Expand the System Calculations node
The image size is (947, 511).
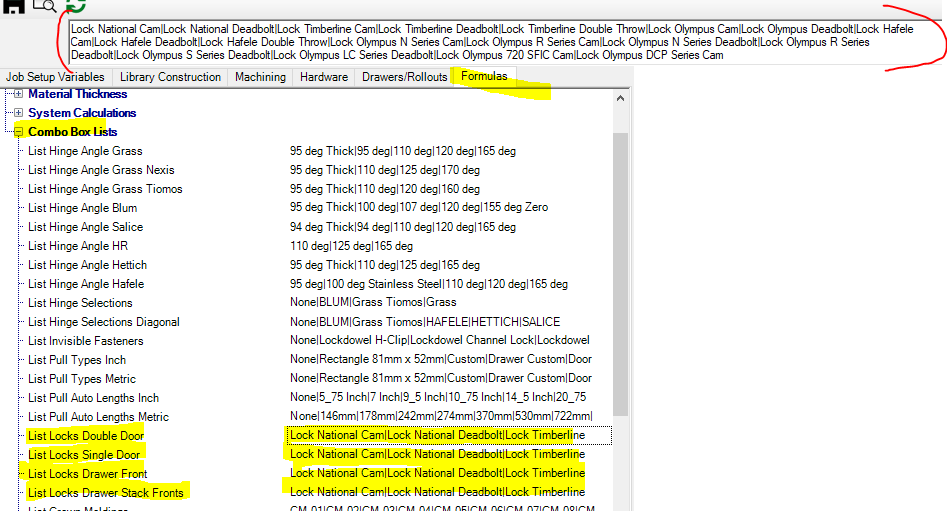(x=19, y=112)
